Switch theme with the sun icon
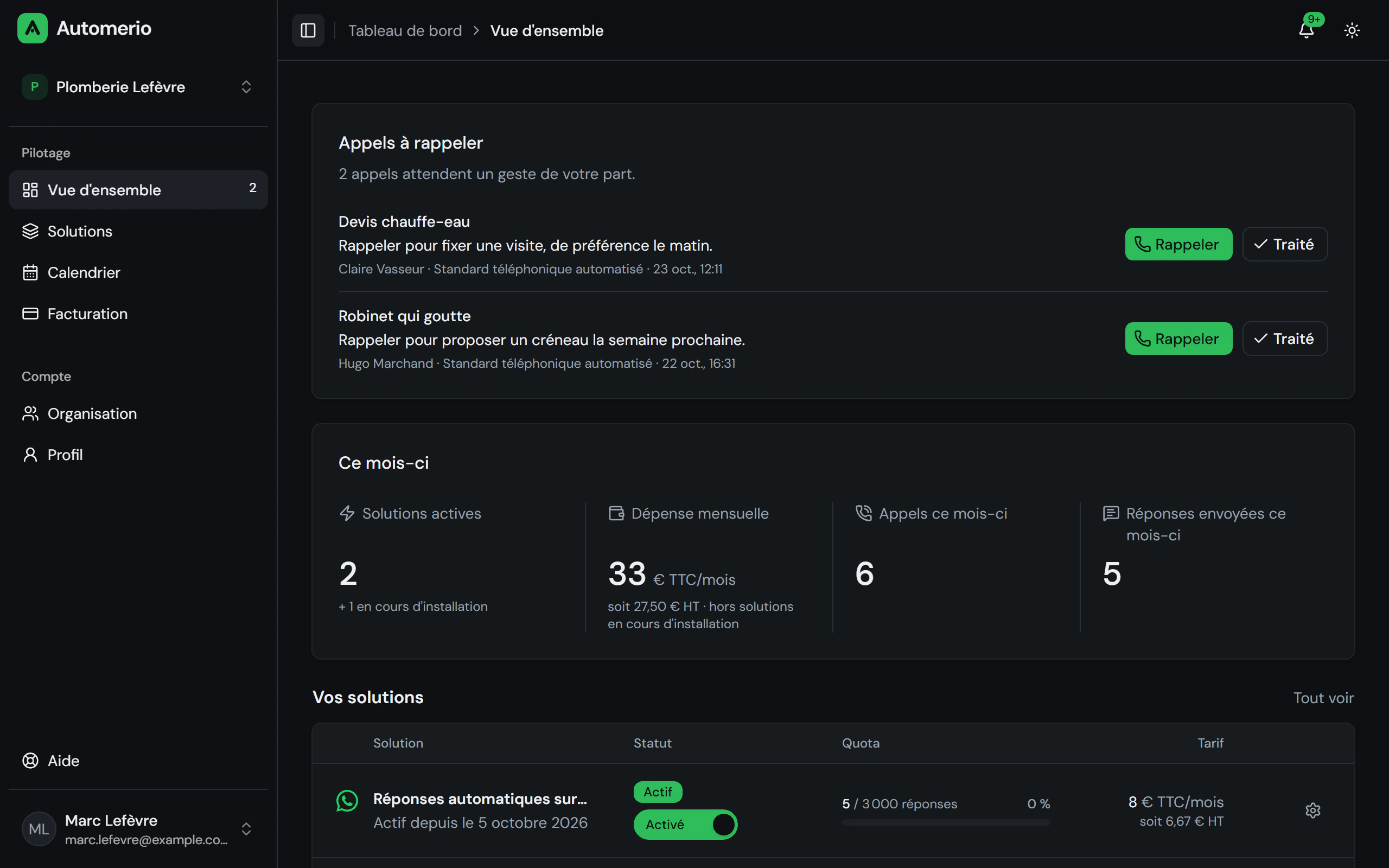The height and width of the screenshot is (868, 1389). (1352, 30)
